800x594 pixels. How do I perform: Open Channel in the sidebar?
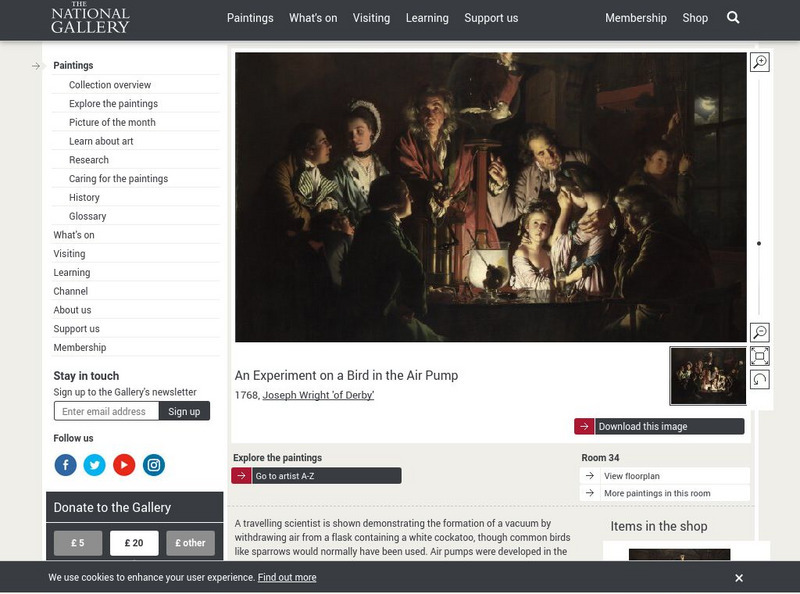click(70, 291)
